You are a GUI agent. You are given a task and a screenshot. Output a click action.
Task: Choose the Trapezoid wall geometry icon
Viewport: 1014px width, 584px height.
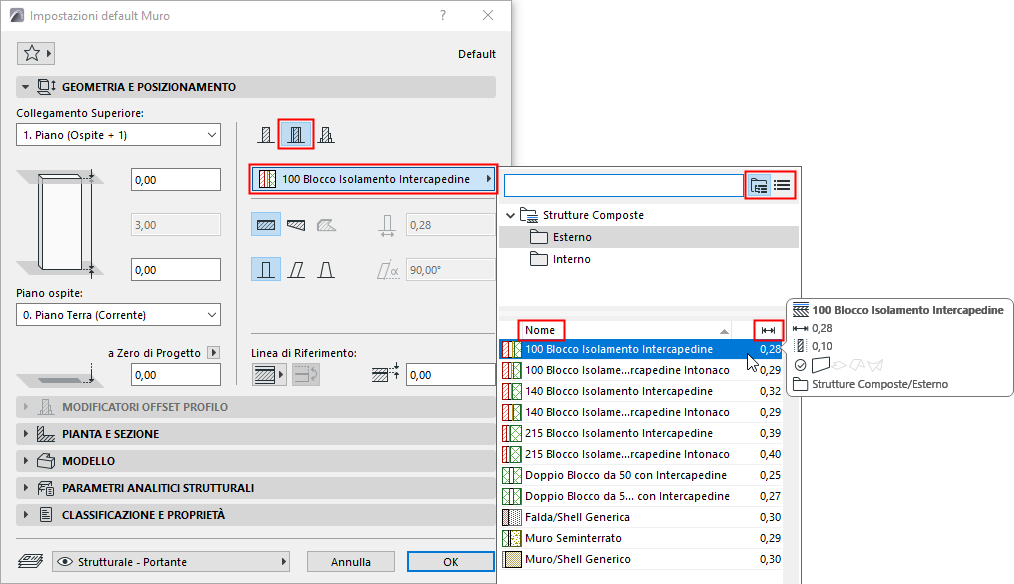click(296, 225)
